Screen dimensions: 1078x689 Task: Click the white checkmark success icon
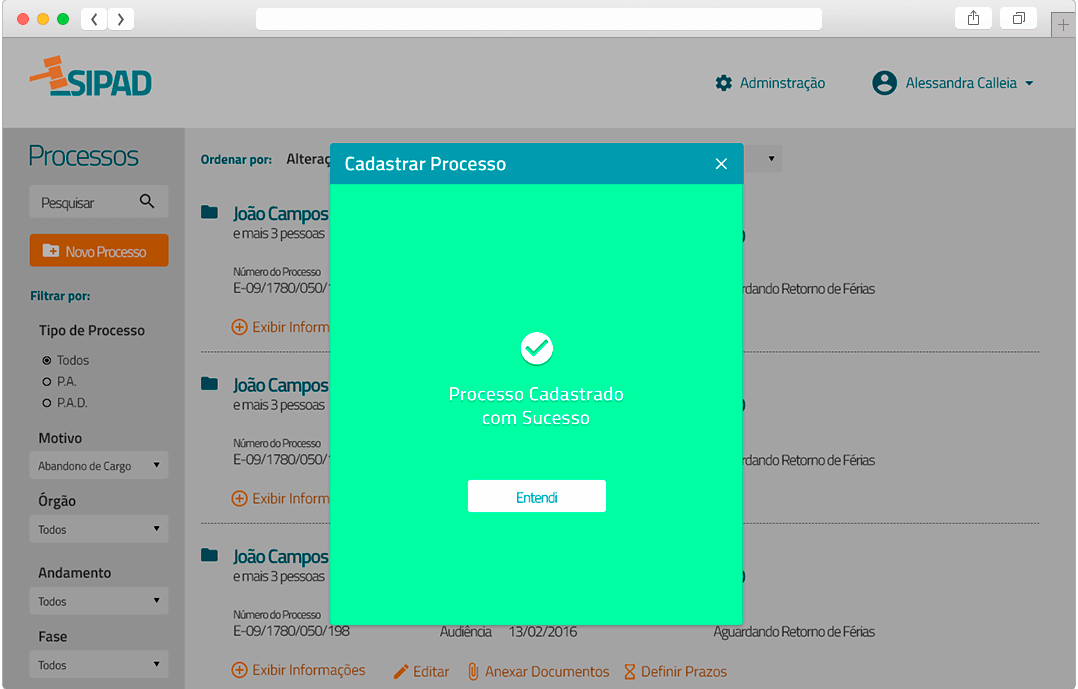coord(537,348)
